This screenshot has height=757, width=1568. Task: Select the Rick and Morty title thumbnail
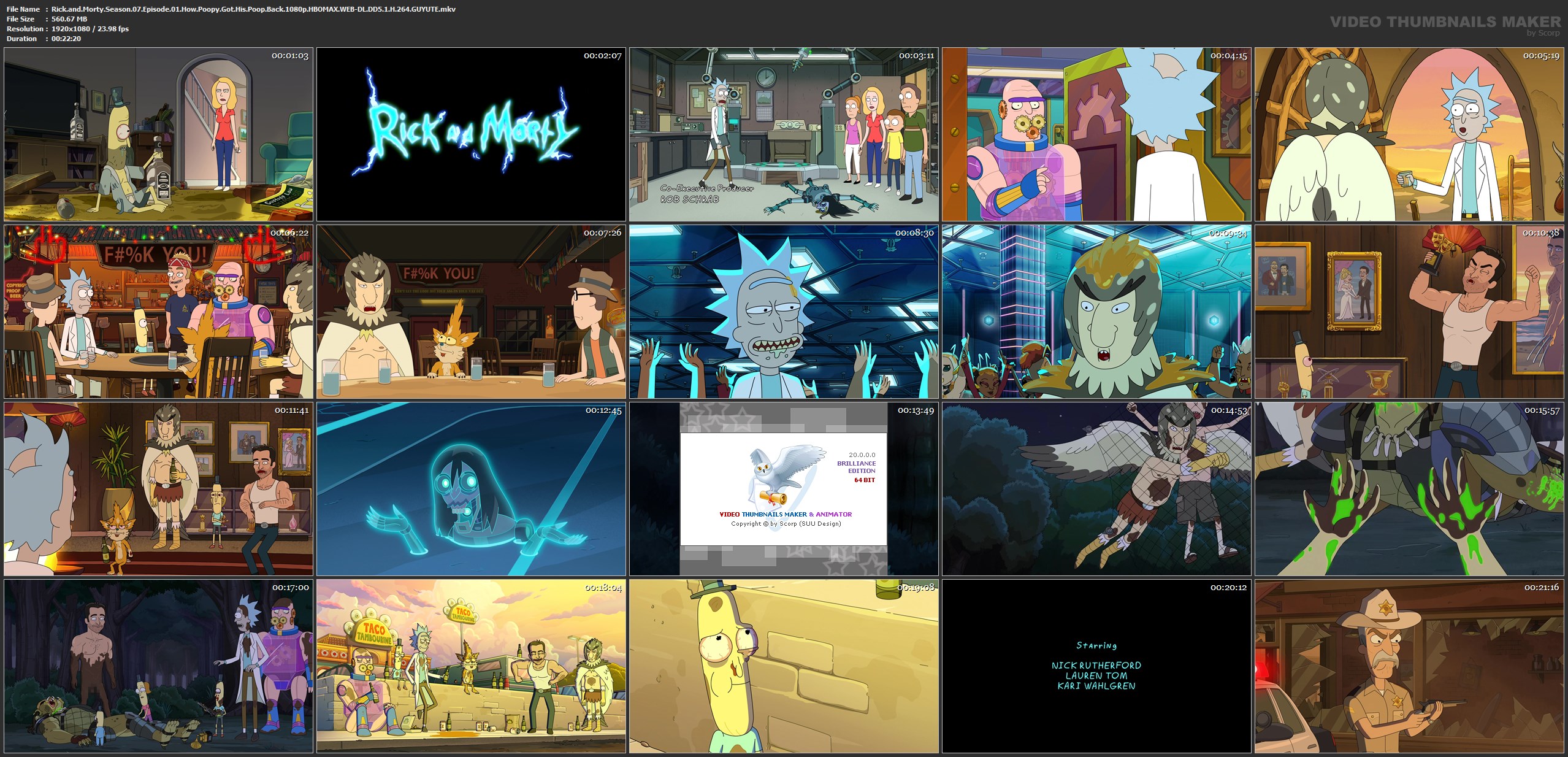pos(471,134)
